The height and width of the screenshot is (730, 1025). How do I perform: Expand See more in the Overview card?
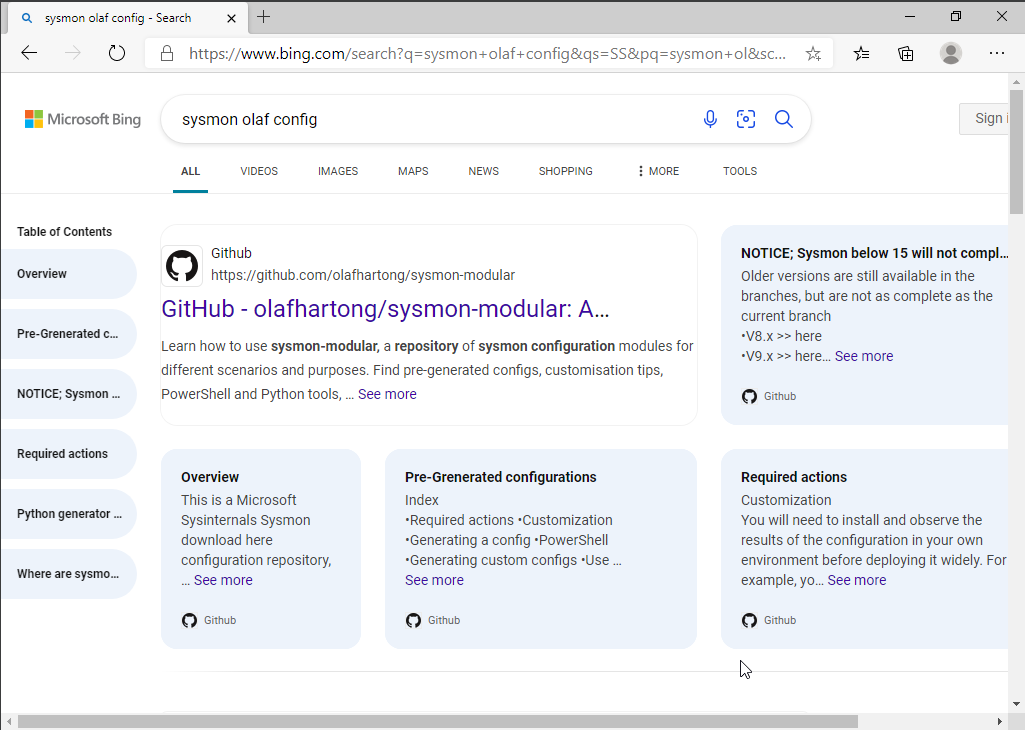click(x=223, y=580)
